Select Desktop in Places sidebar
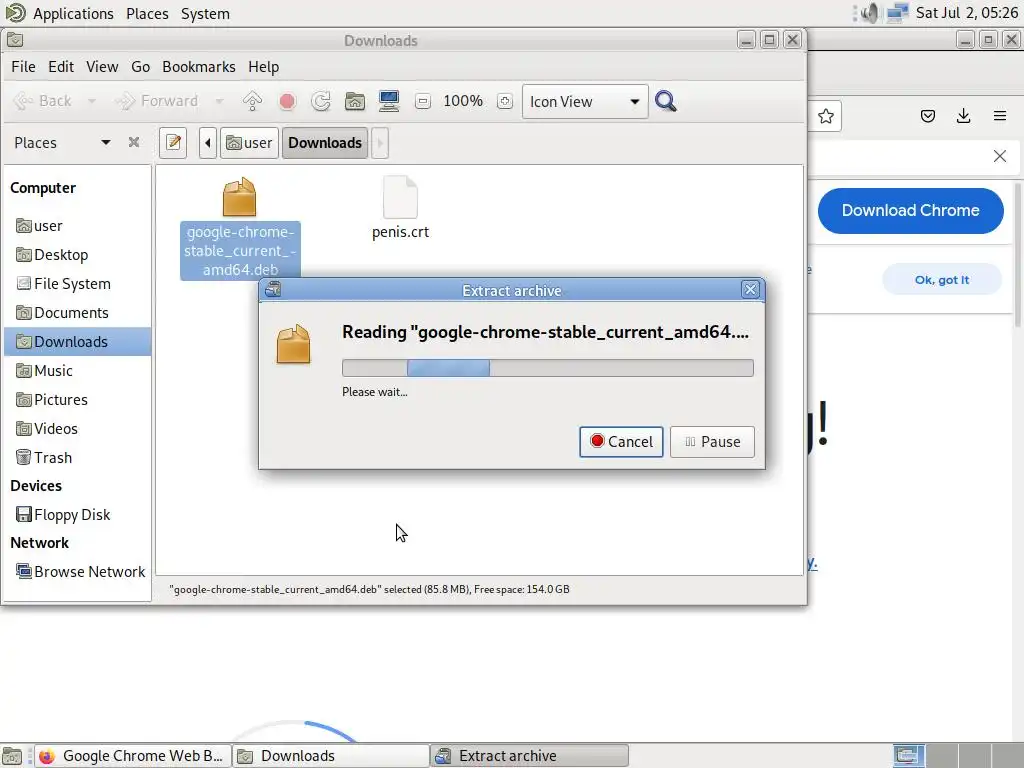Viewport: 1024px width, 768px height. (77, 255)
